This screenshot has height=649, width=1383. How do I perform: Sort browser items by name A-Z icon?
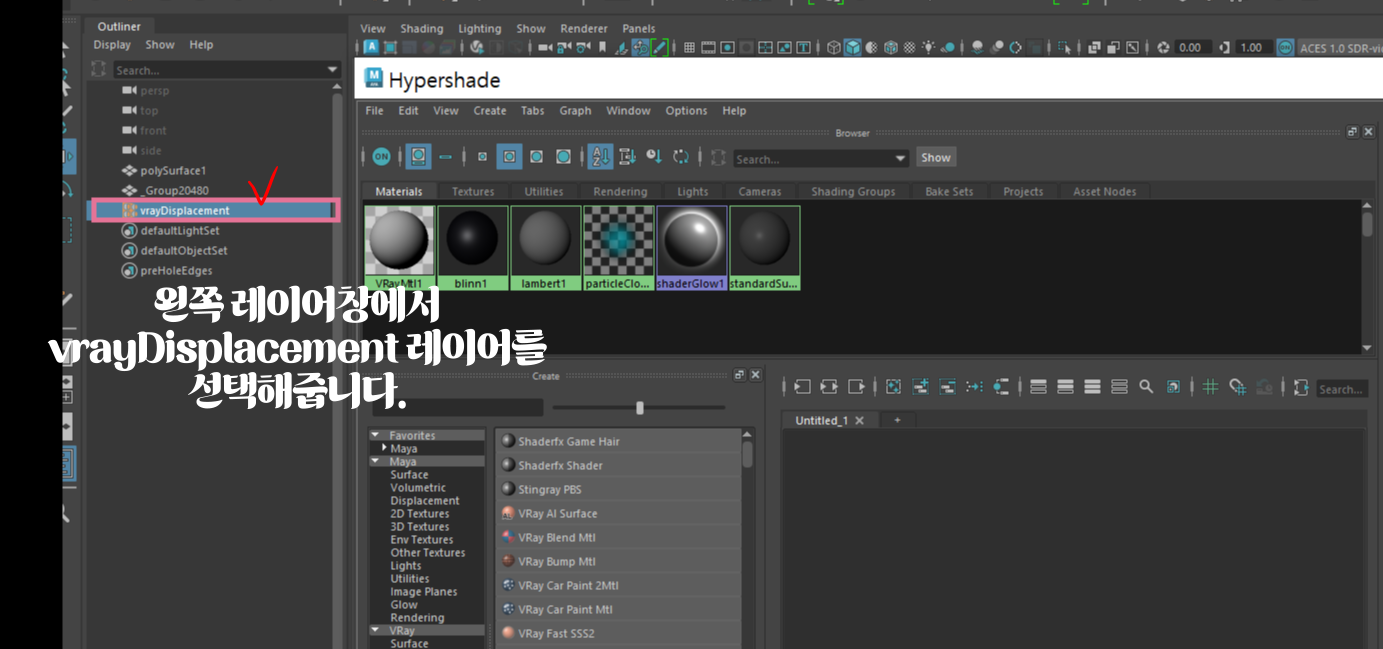[601, 157]
